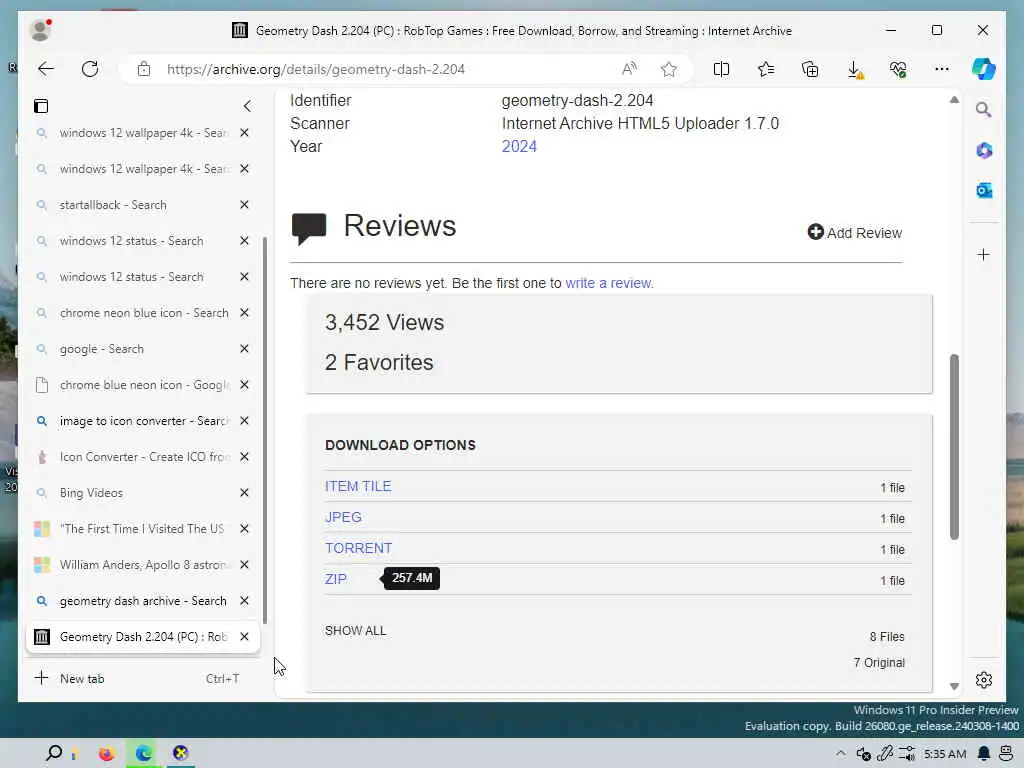Close the startallback - Search tab
The width and height of the screenshot is (1024, 768).
pos(244,205)
